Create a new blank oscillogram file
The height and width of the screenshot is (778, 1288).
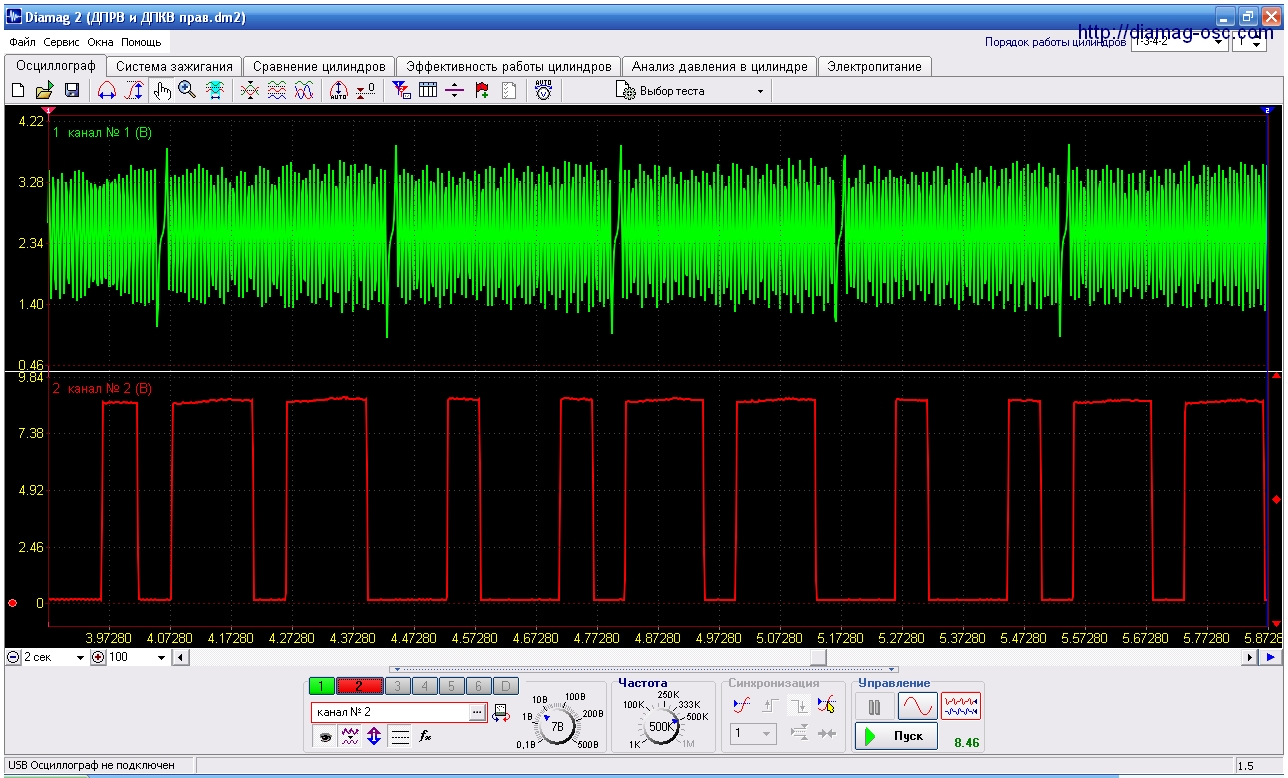pyautogui.click(x=18, y=91)
